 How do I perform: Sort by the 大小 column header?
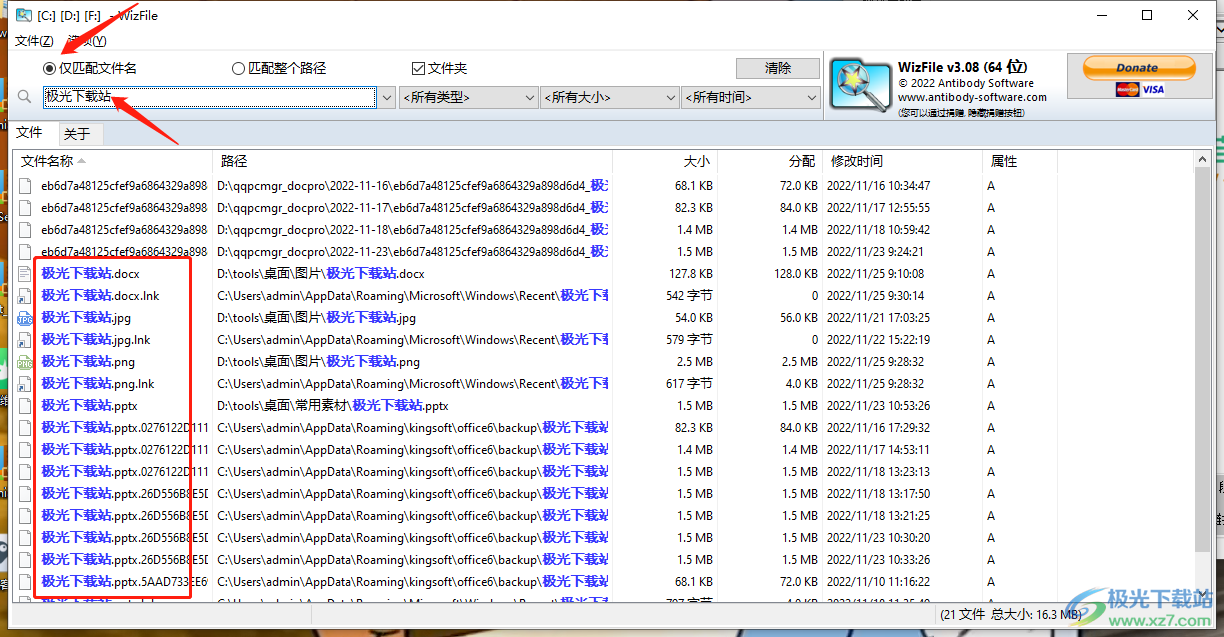pyautogui.click(x=666, y=161)
